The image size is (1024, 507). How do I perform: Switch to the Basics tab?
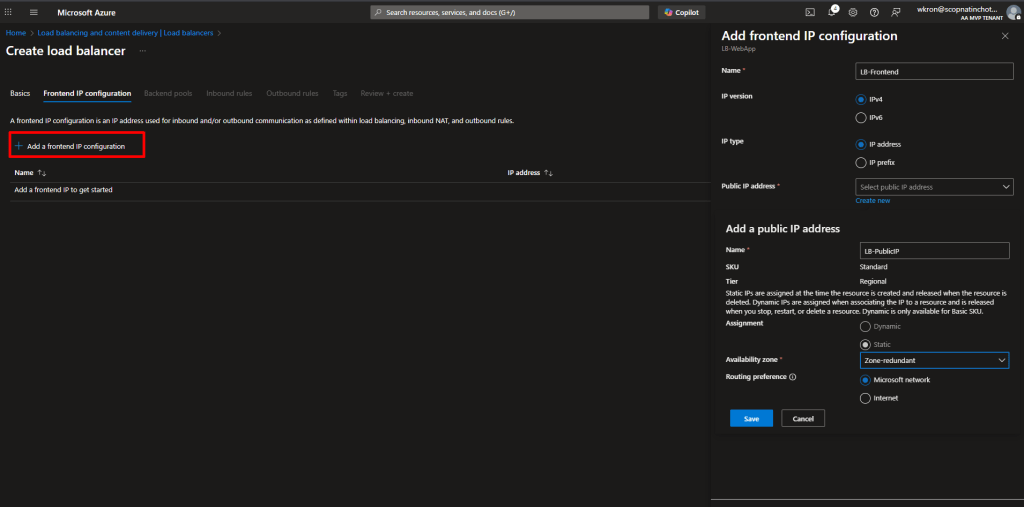[20, 93]
